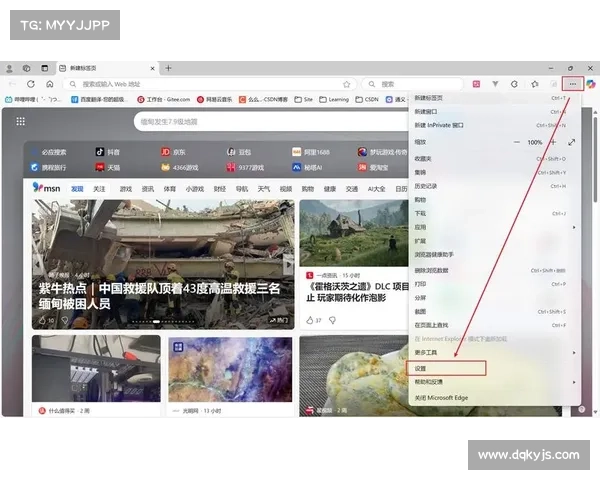Open the 网易云音乐 bookmark
The height and width of the screenshot is (480, 600).
[215, 100]
